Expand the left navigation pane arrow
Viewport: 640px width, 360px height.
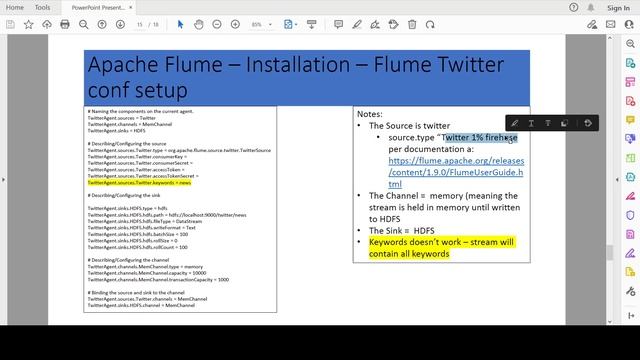(x=3, y=179)
